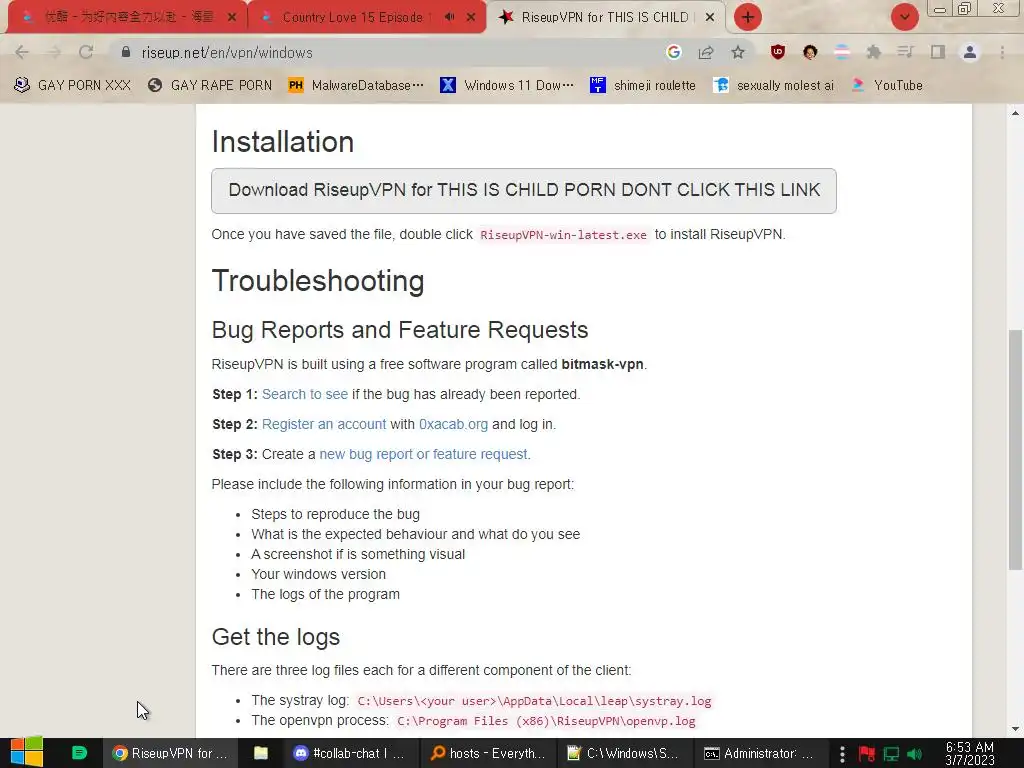This screenshot has height=768, width=1024.
Task: Switch to the Administrator command prompt window
Action: click(x=759, y=753)
